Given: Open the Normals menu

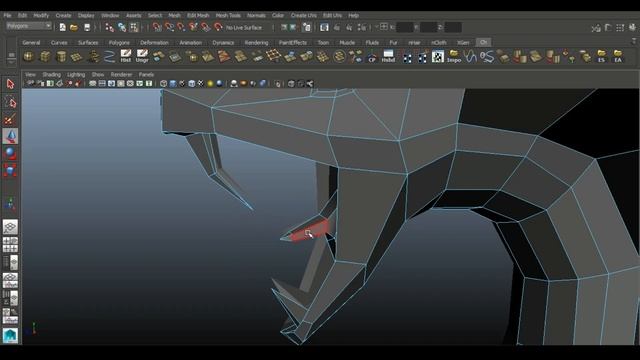Looking at the screenshot, I should click(256, 16).
